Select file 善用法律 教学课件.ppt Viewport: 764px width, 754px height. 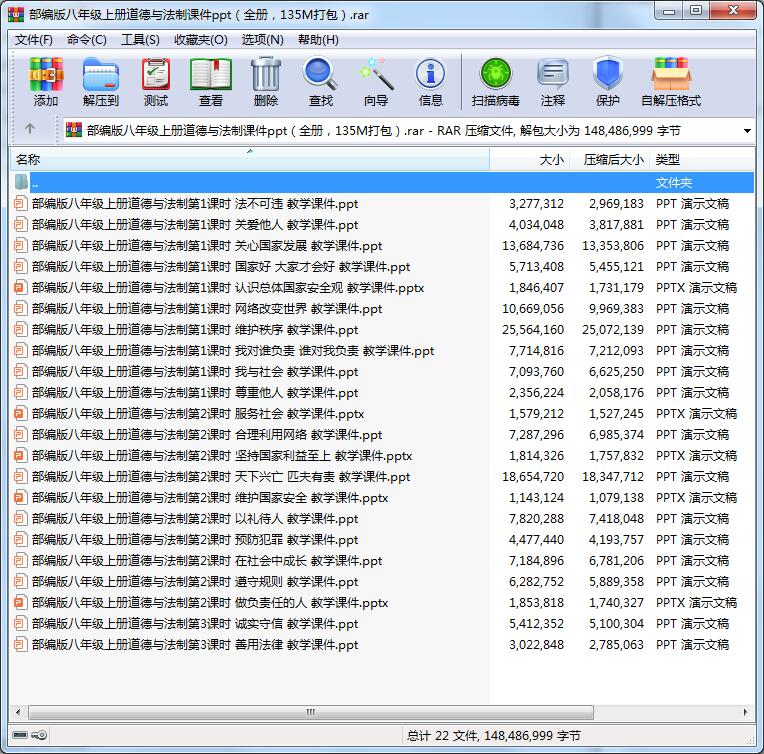point(195,644)
